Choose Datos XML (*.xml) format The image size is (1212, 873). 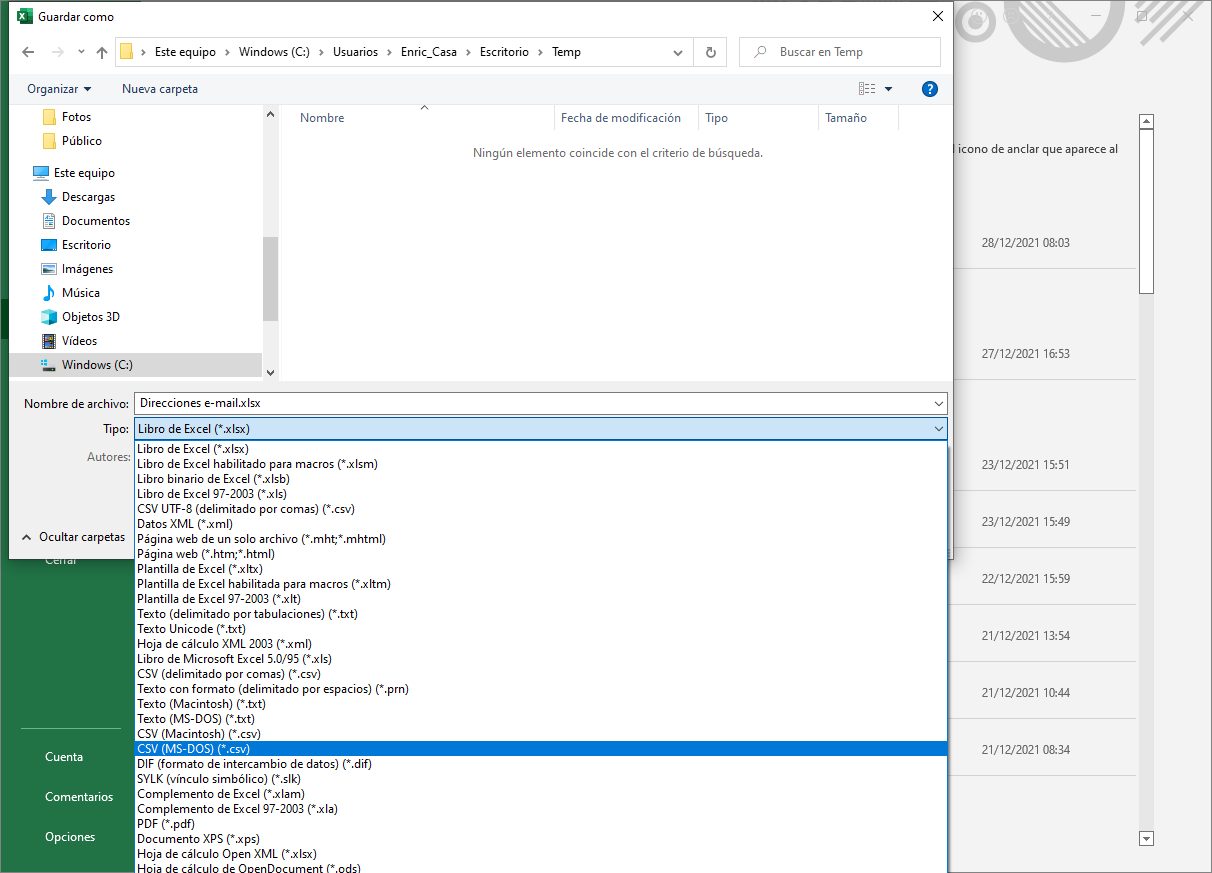[541, 524]
